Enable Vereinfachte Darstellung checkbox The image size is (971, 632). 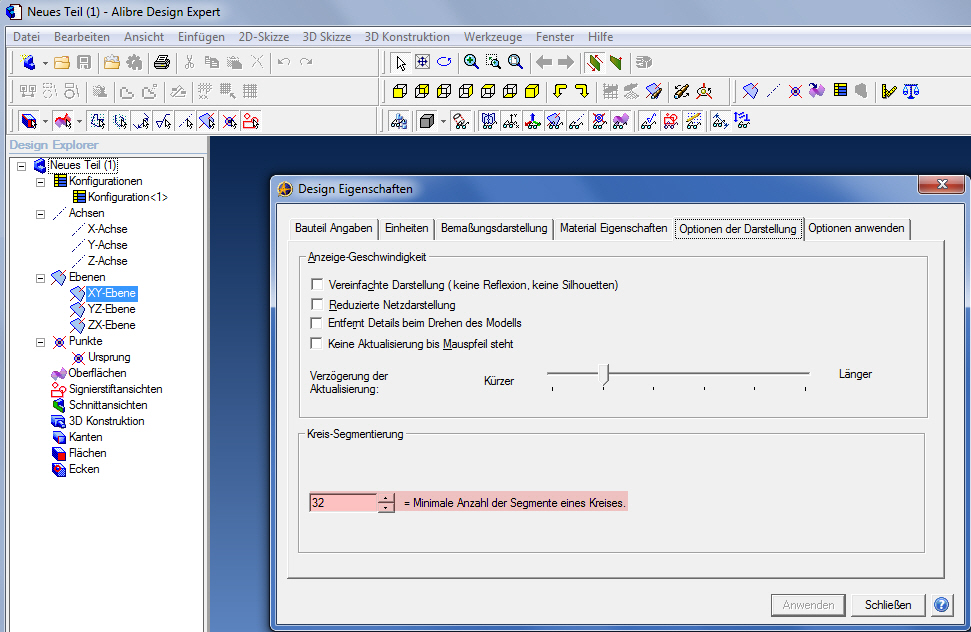(x=317, y=284)
